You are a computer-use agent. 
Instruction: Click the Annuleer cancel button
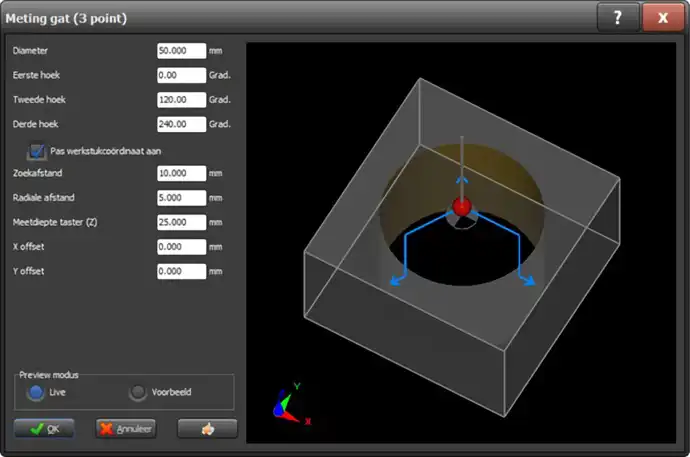pos(126,428)
